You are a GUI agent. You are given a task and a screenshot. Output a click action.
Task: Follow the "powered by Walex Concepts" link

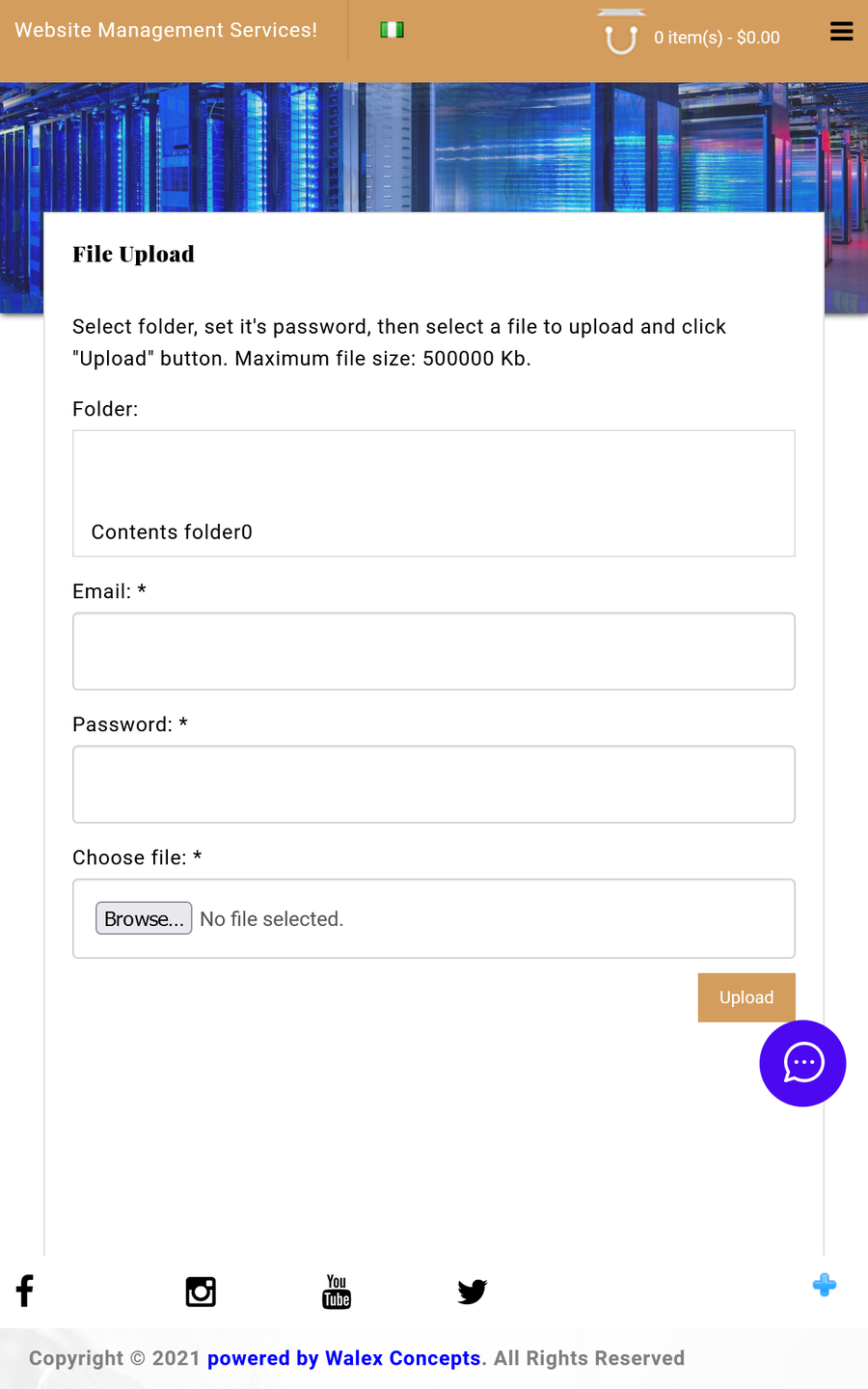click(x=343, y=1358)
